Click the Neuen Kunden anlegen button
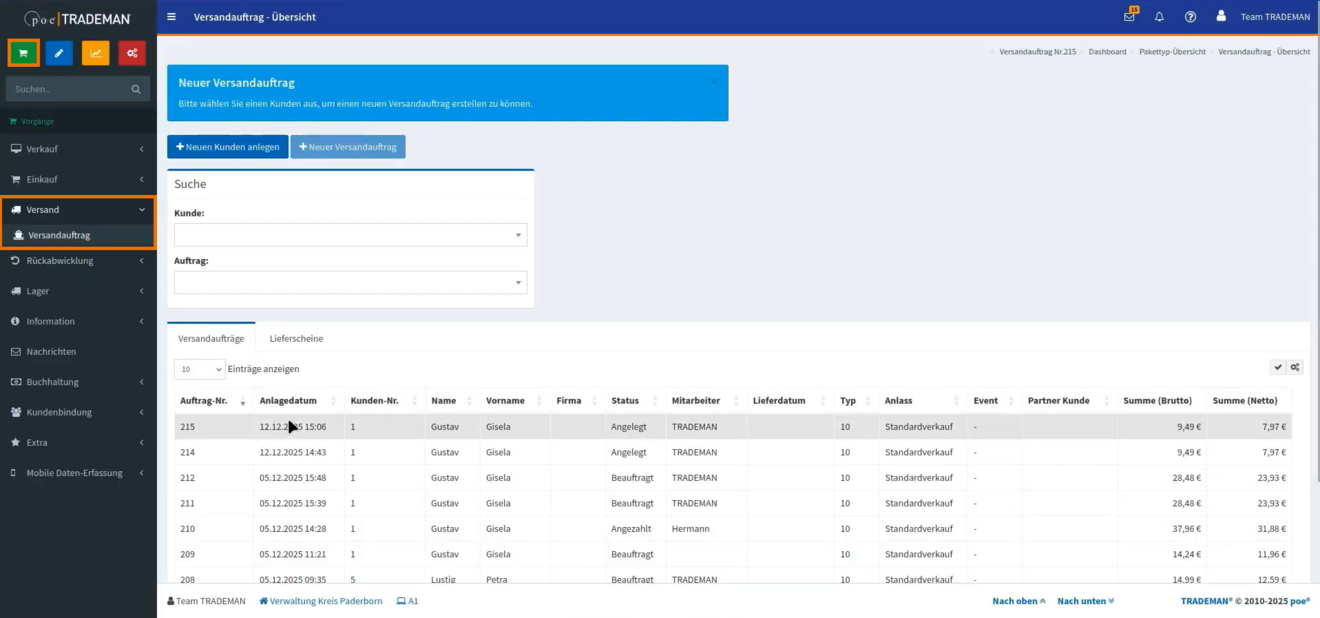 [228, 147]
